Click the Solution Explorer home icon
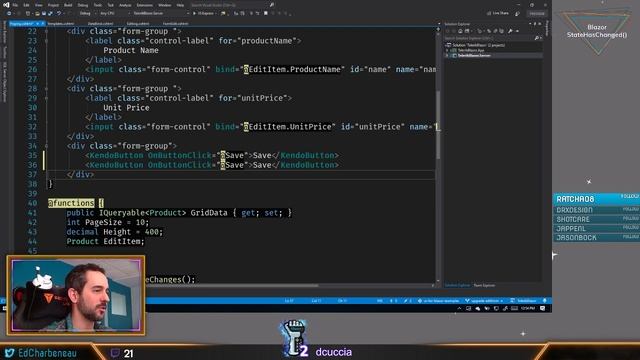The width and height of the screenshot is (640, 360). point(460,31)
